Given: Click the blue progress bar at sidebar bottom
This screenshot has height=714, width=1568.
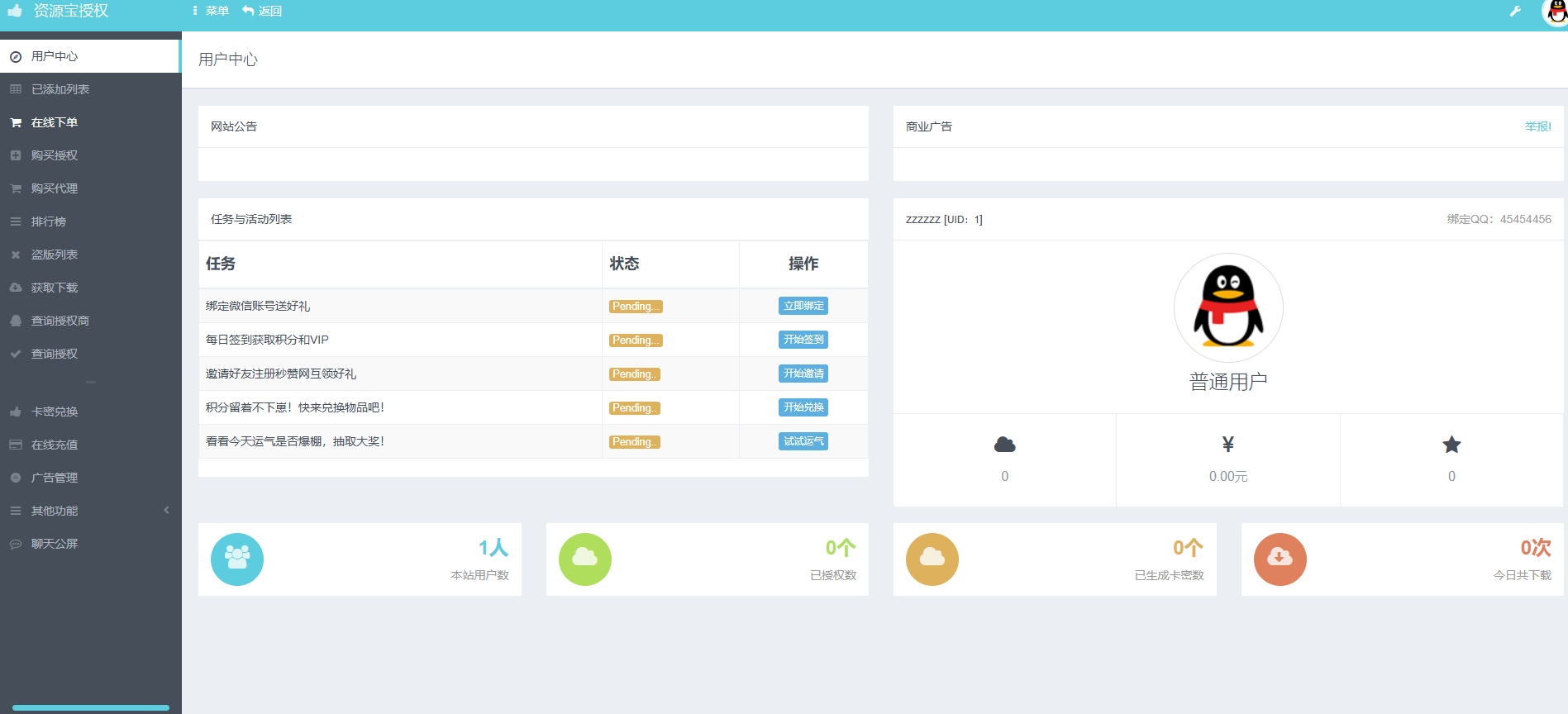Looking at the screenshot, I should pos(91,707).
